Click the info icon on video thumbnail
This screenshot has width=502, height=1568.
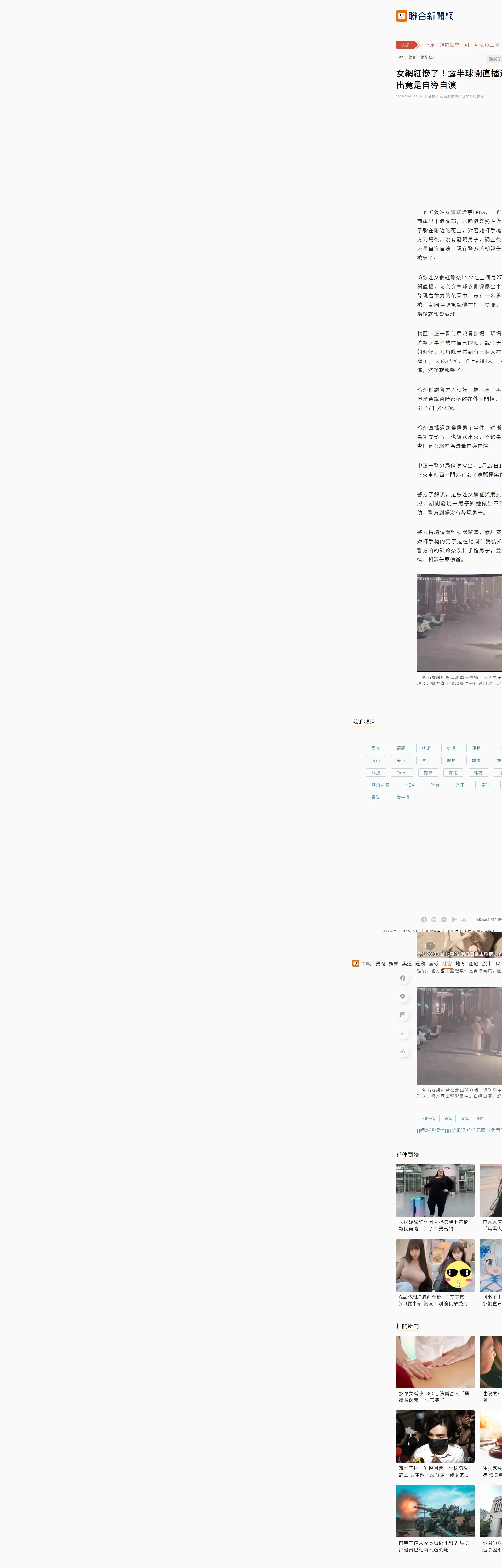pos(430,946)
